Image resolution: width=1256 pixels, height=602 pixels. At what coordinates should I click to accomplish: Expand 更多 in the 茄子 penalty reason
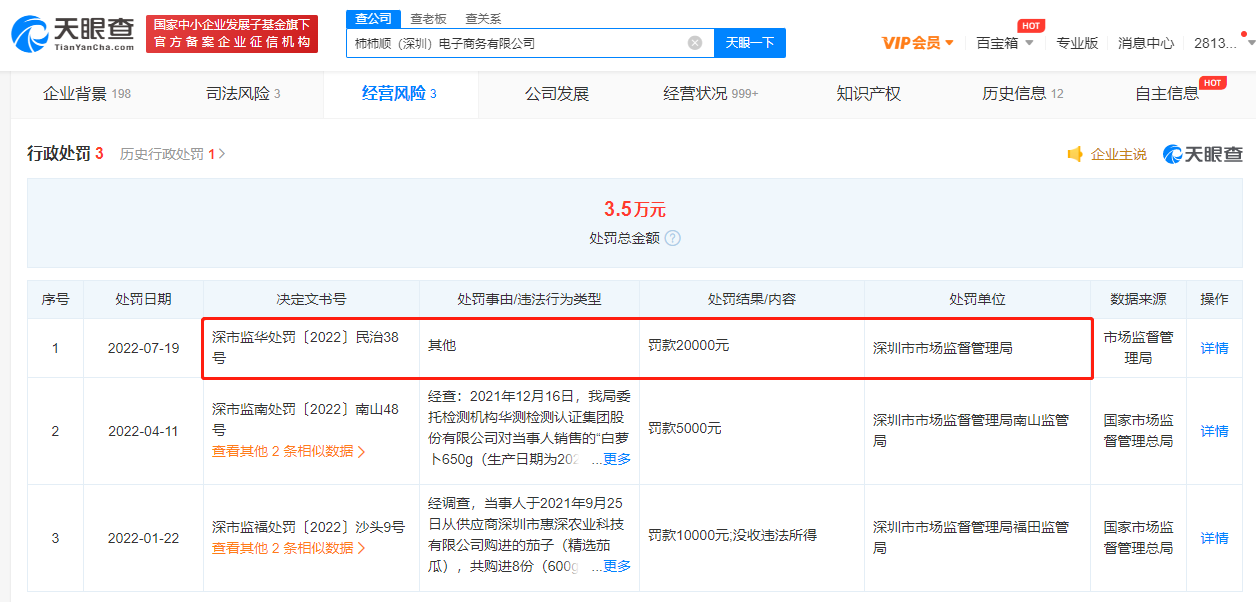click(617, 566)
